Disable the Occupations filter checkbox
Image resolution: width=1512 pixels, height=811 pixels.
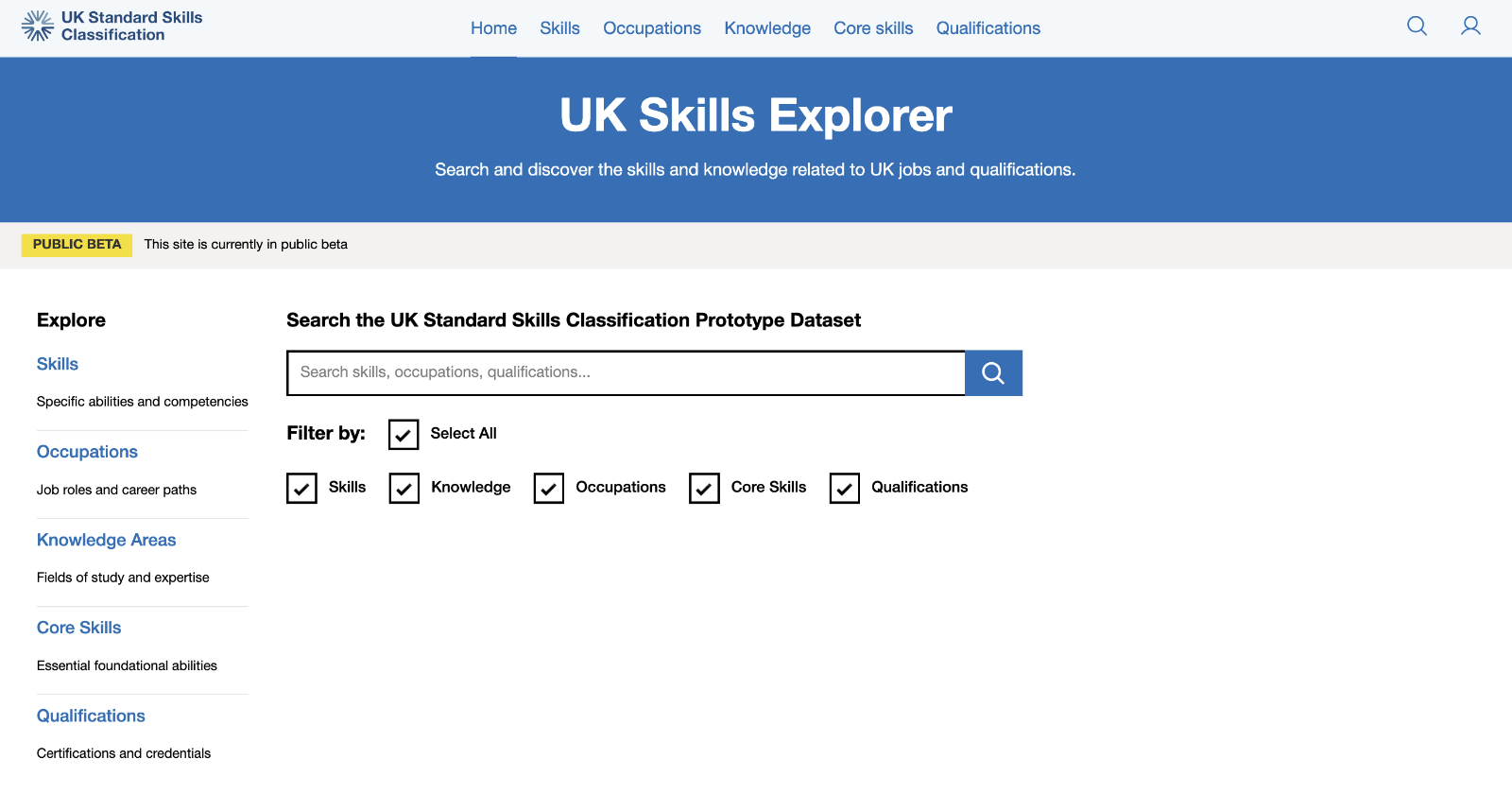549,489
